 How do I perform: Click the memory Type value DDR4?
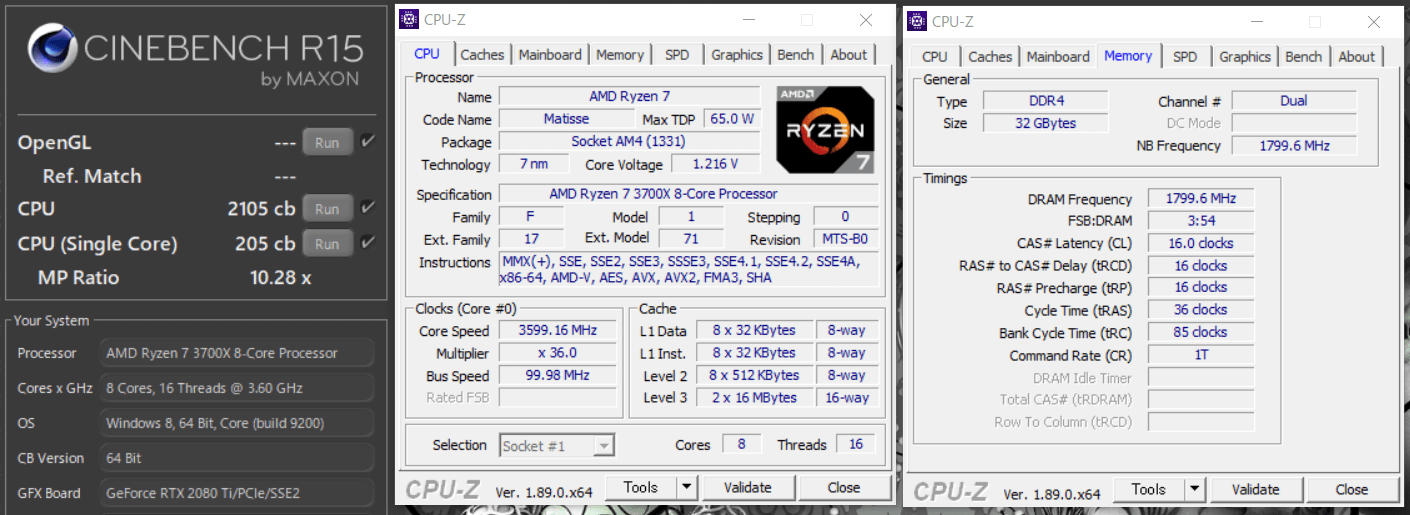[1045, 101]
